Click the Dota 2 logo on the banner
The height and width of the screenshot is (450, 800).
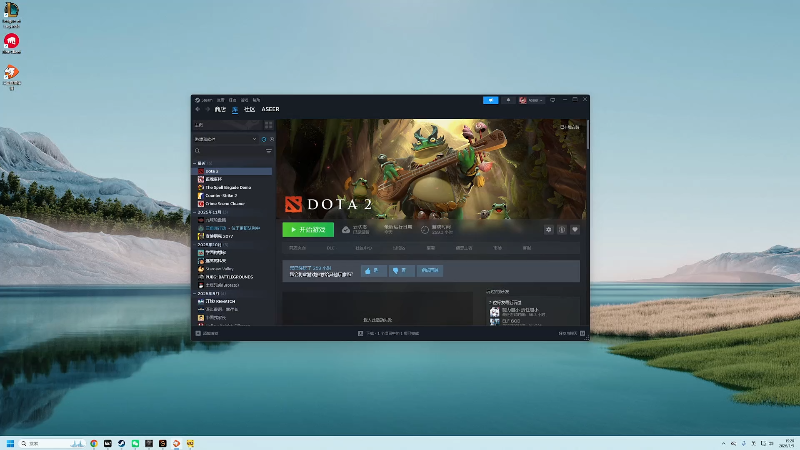click(x=329, y=204)
